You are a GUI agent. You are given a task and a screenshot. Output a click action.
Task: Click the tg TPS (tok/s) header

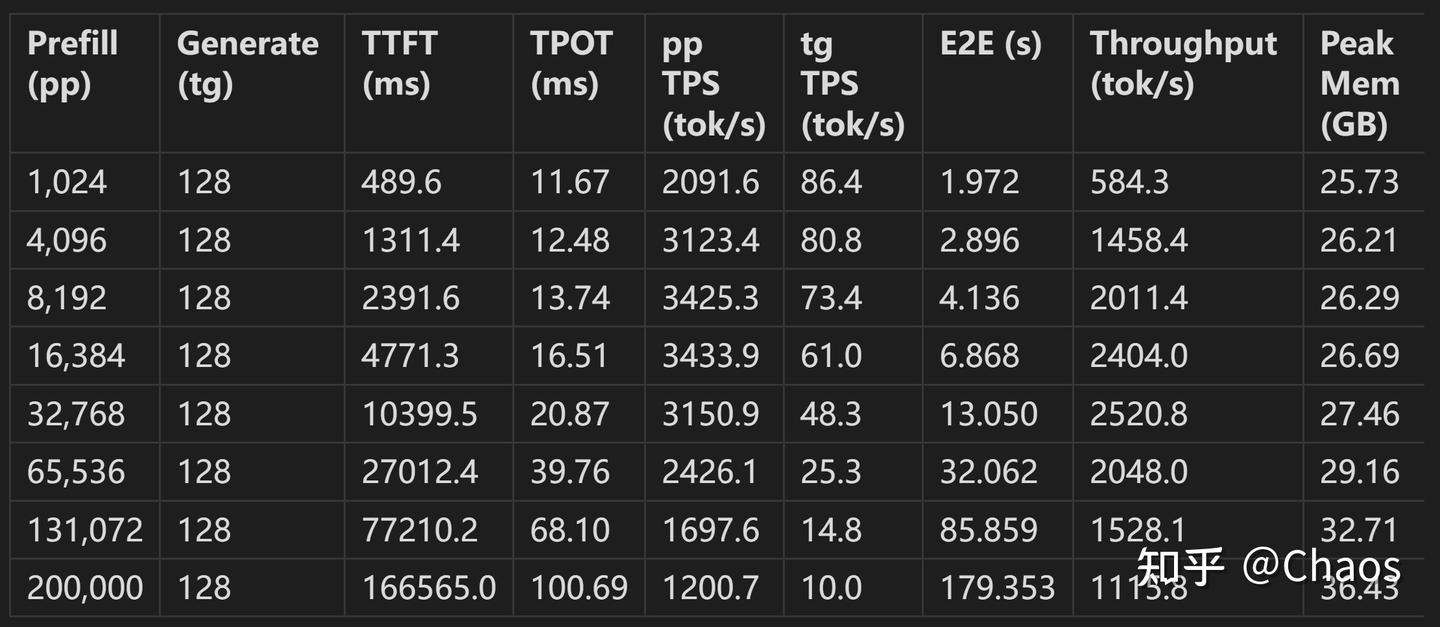[x=853, y=84]
